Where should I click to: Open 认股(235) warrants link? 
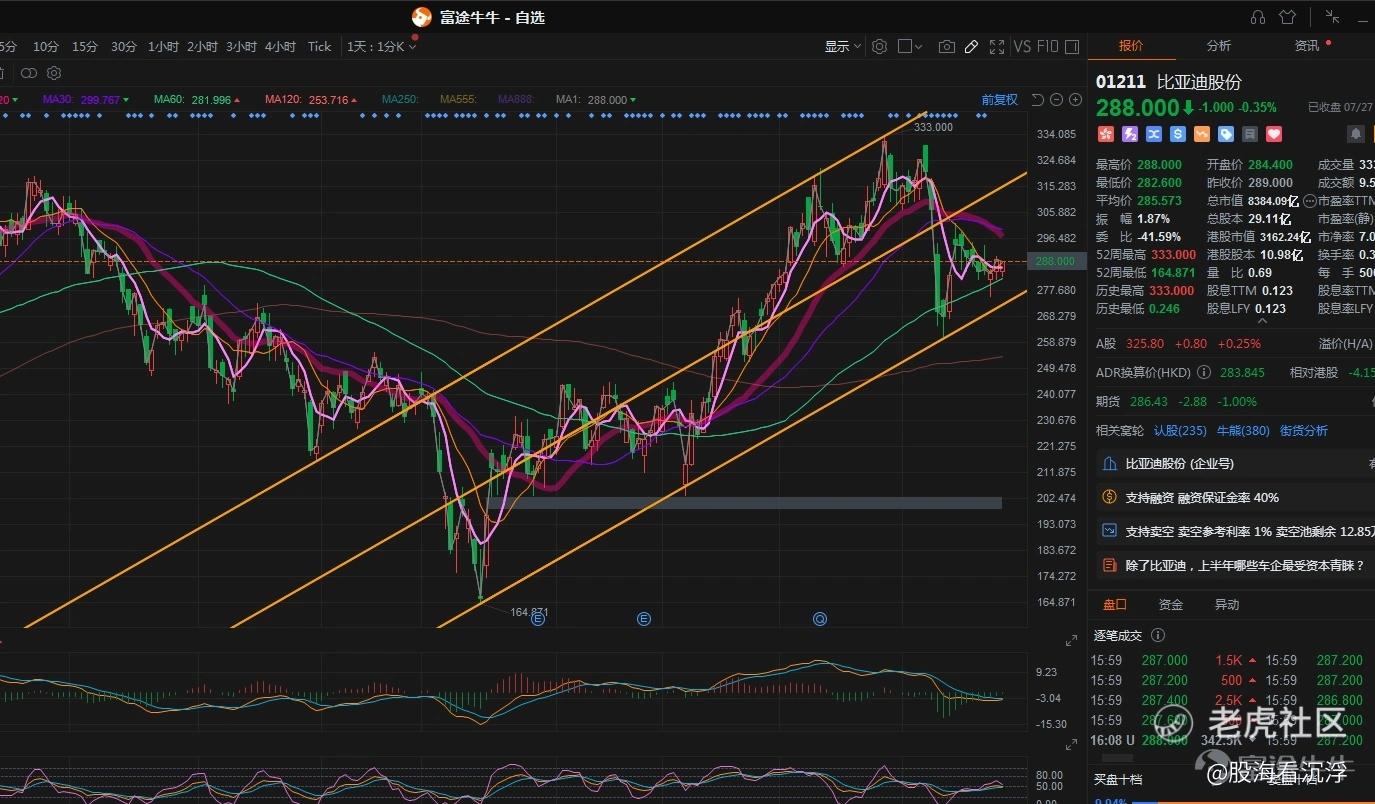[x=1180, y=431]
